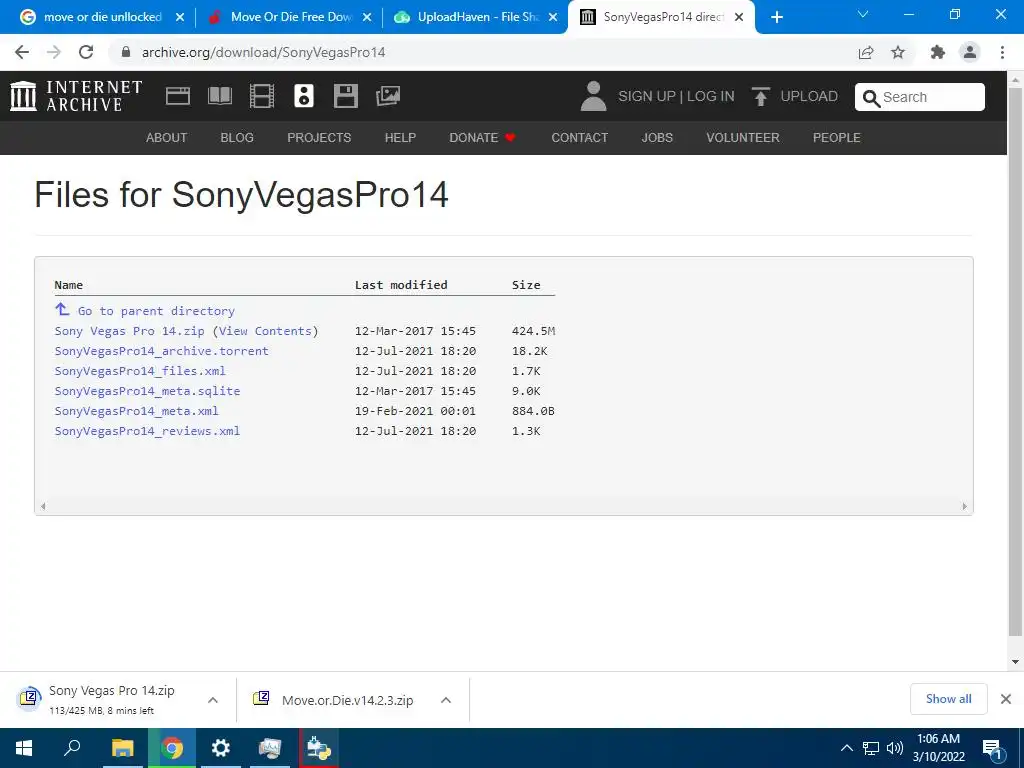
Task: Click the up-arrow icon for parent directory
Action: click(62, 309)
